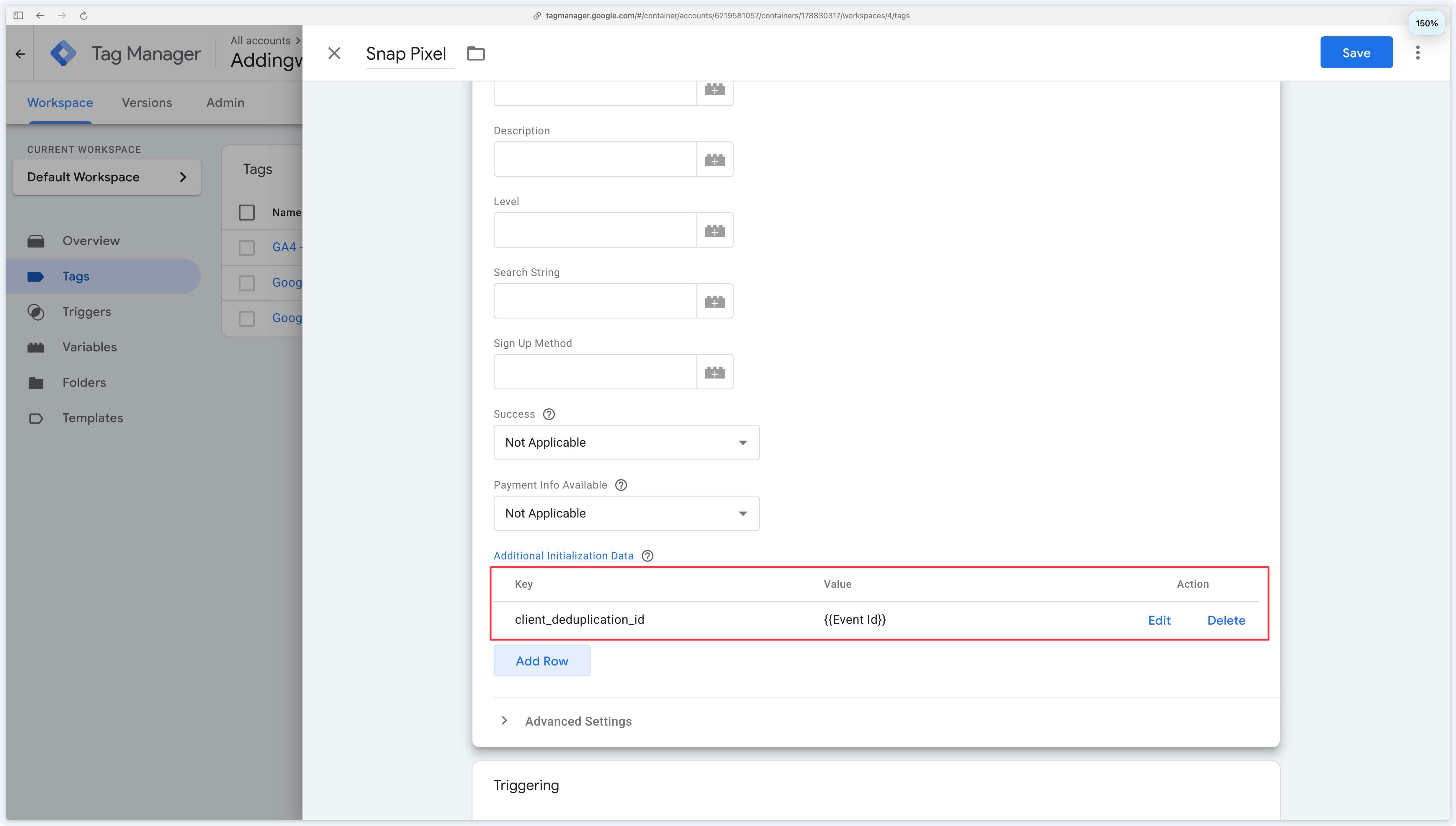
Task: Click the Versions tab
Action: click(148, 102)
